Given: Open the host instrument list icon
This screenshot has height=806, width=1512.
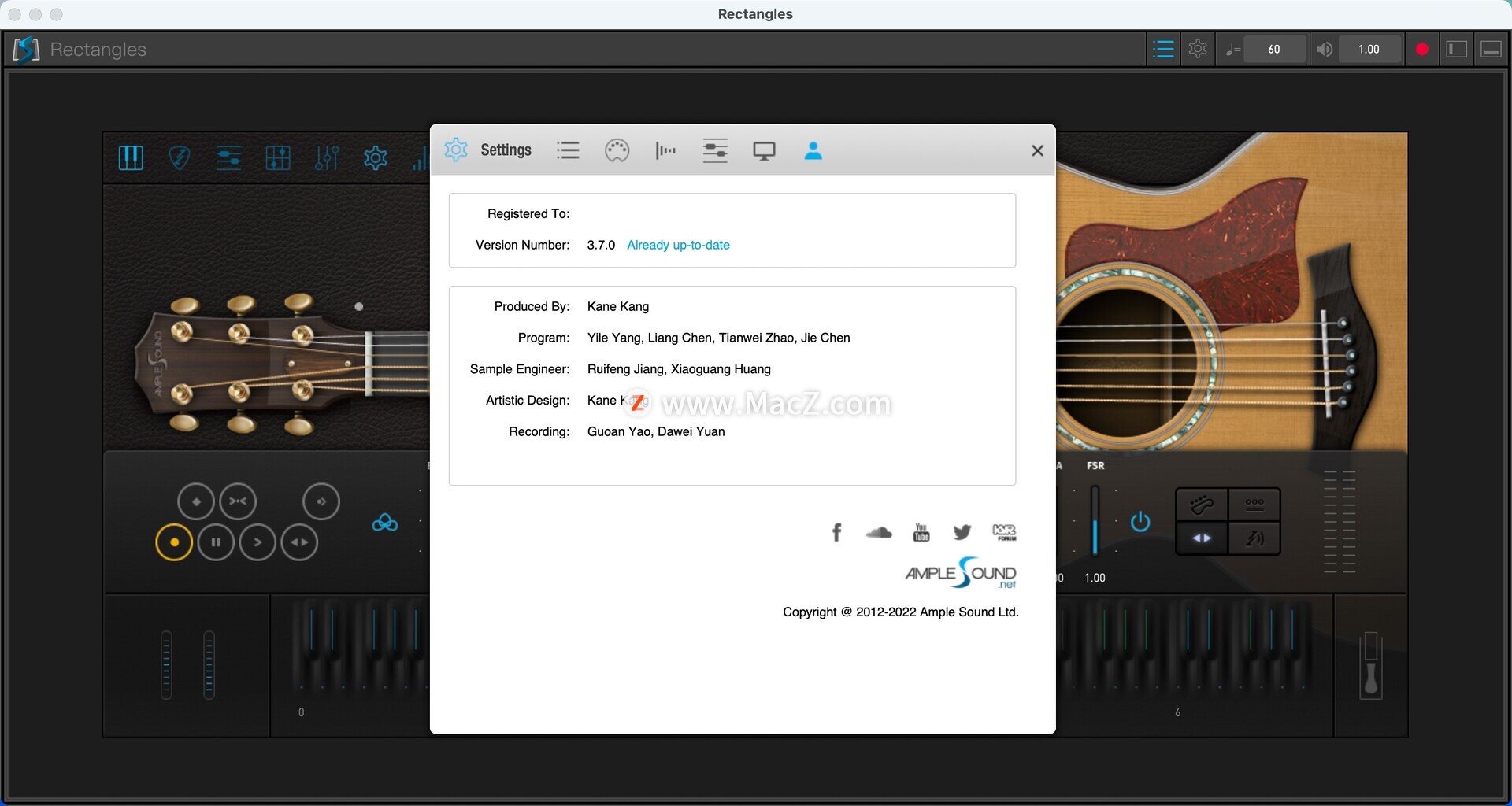Looking at the screenshot, I should point(1163,50).
